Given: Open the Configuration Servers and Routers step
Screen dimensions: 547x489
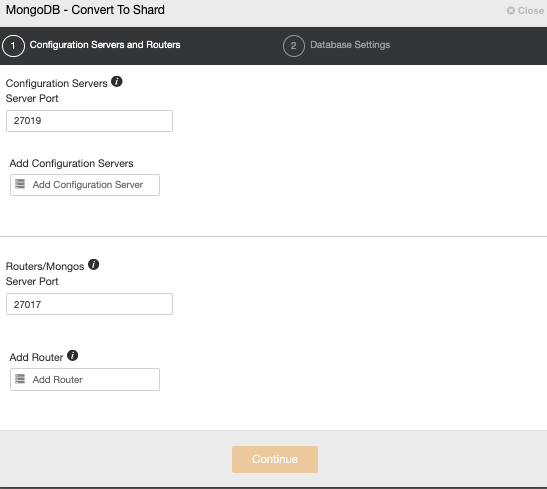Looking at the screenshot, I should 105,45.
